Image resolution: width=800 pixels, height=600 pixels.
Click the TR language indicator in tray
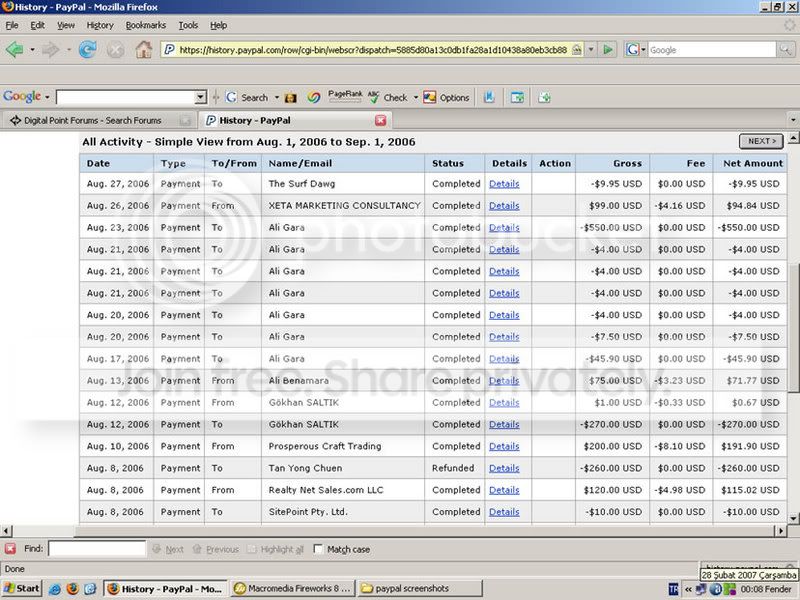coord(673,589)
